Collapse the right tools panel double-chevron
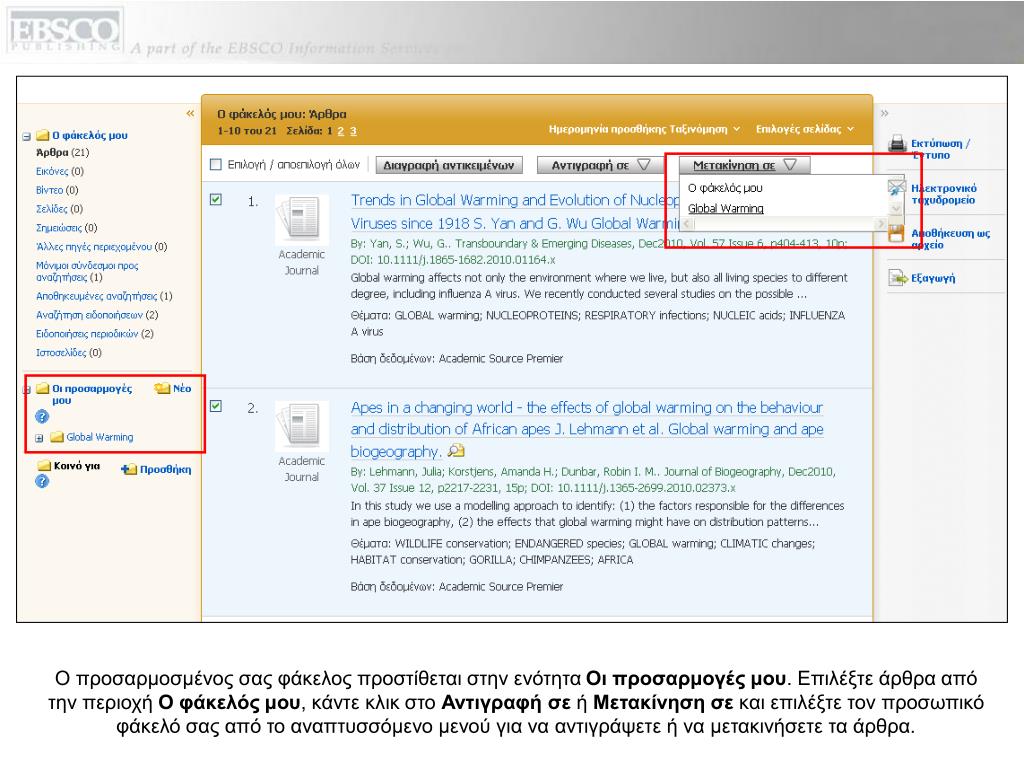Screen dimensions: 1024x768 point(884,114)
